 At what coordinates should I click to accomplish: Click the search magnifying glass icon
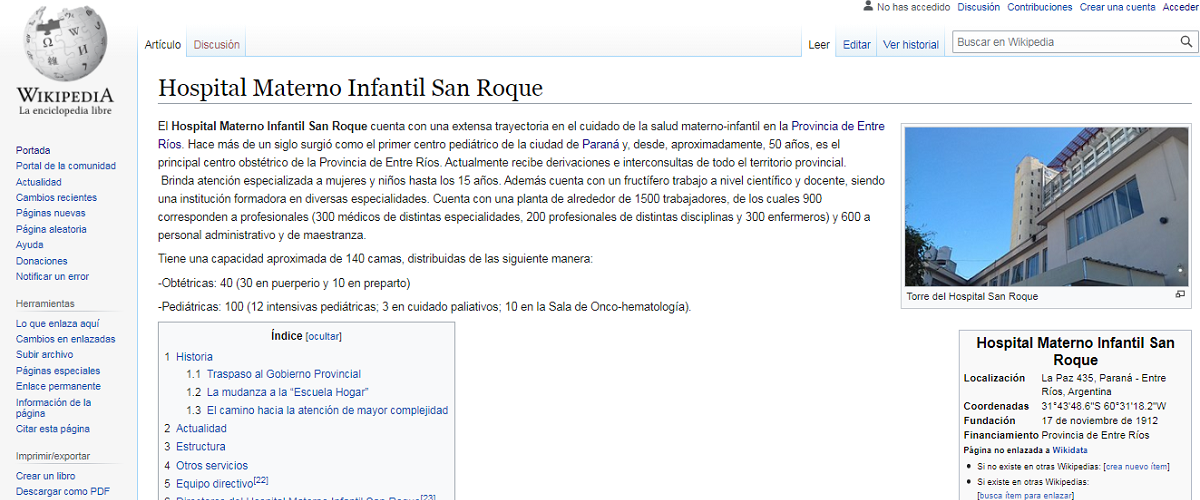pos(1186,42)
